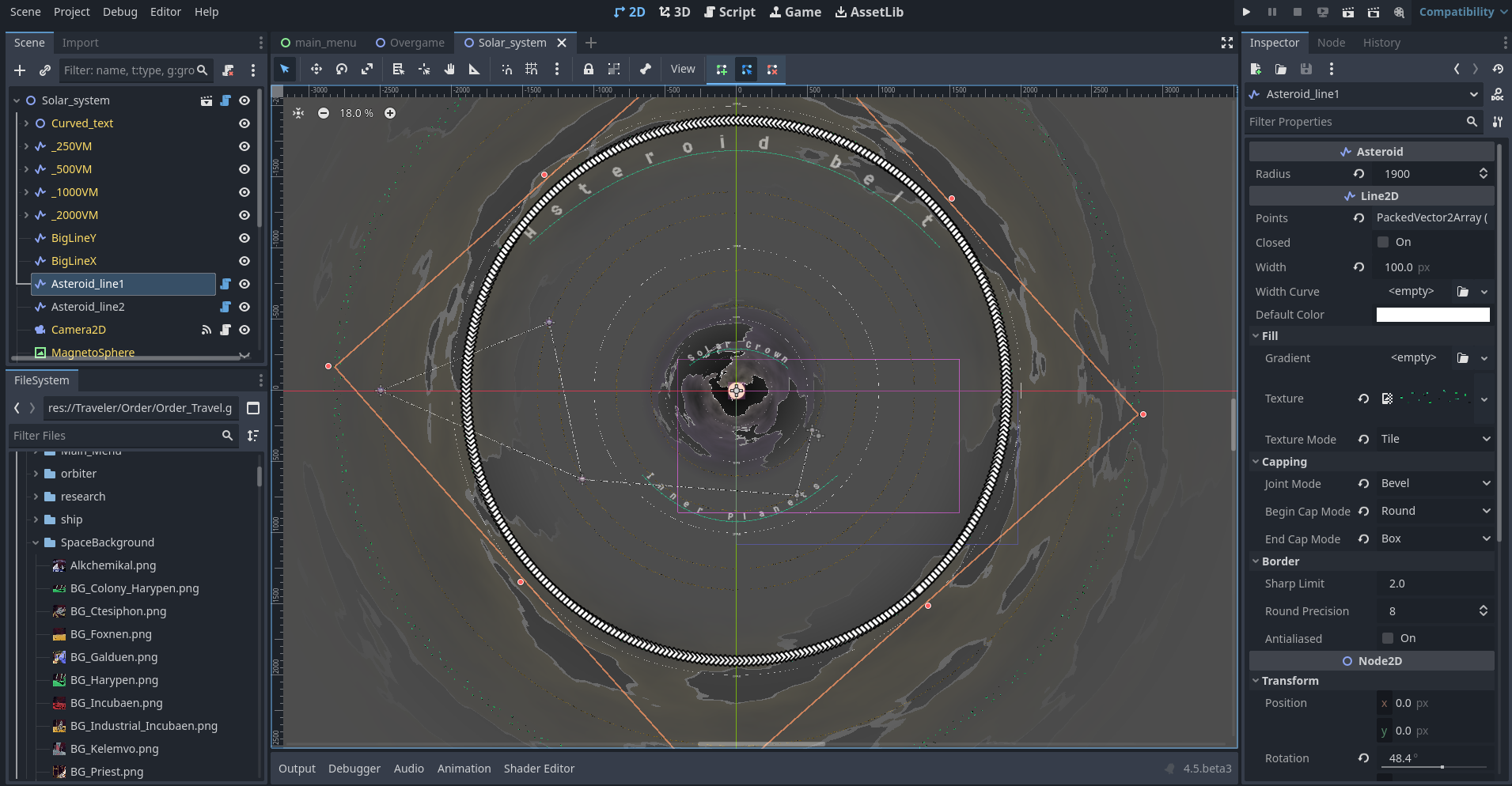Viewport: 1512px width, 786px height.
Task: Sort files icon in FileSystem filter
Action: coord(253,436)
